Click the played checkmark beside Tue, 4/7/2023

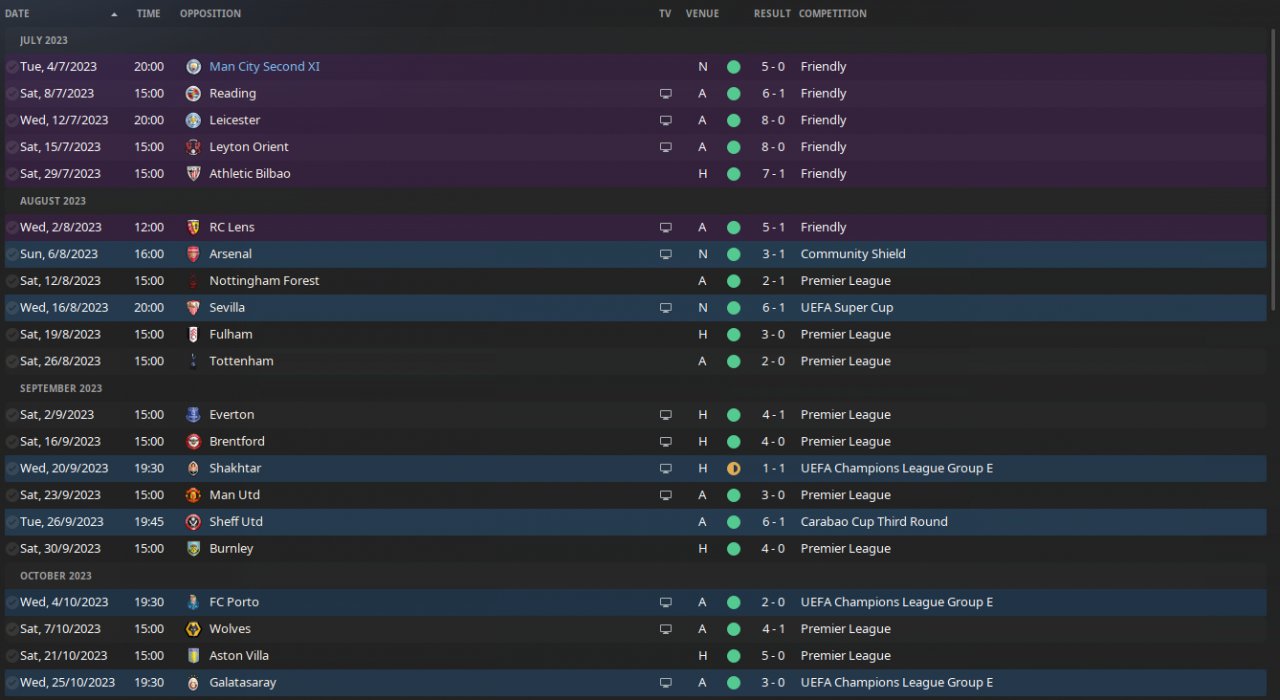click(x=11, y=67)
